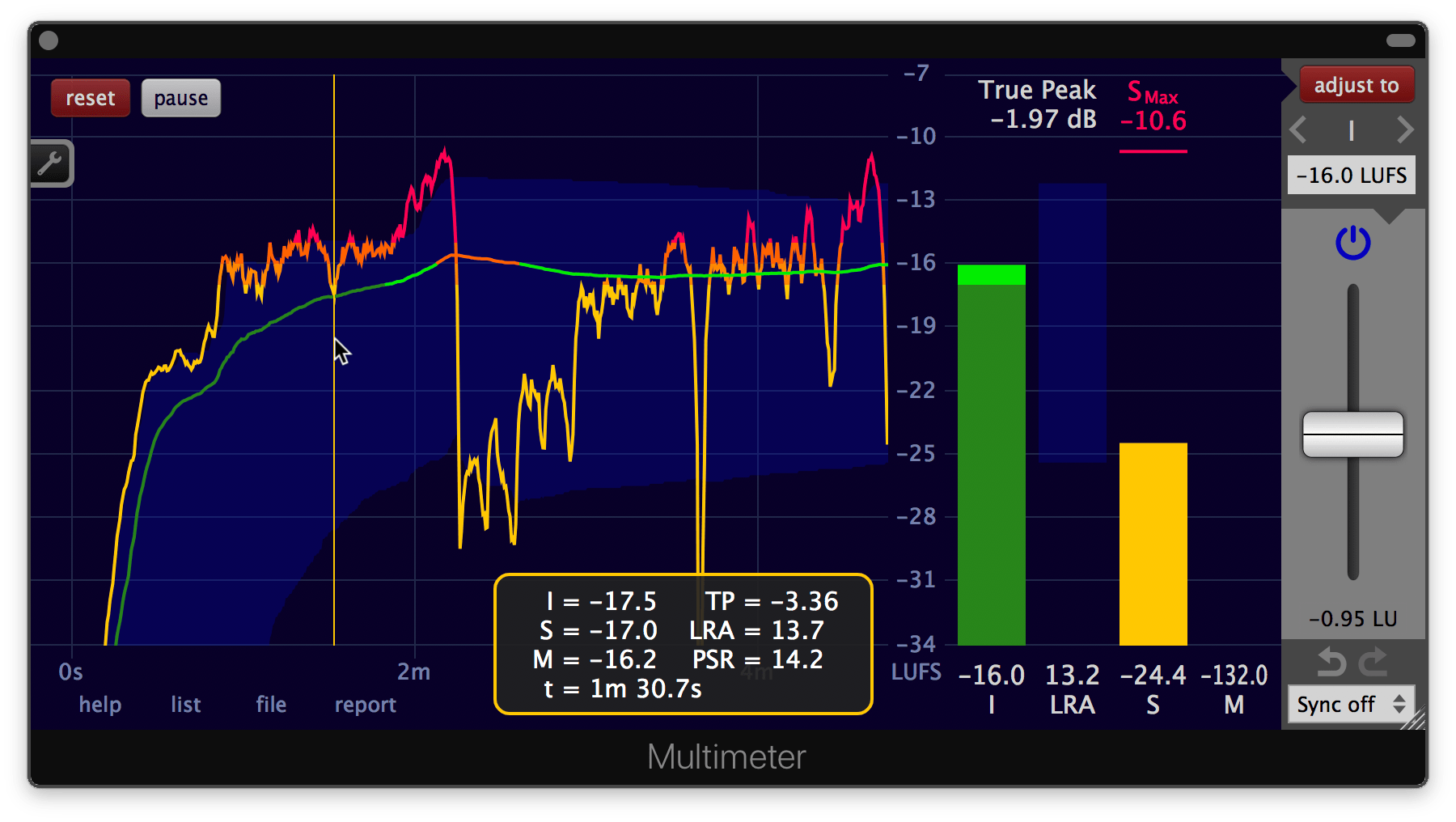The height and width of the screenshot is (822, 1456).
Task: Click the yellow vertical time cursor line
Action: (x=334, y=360)
